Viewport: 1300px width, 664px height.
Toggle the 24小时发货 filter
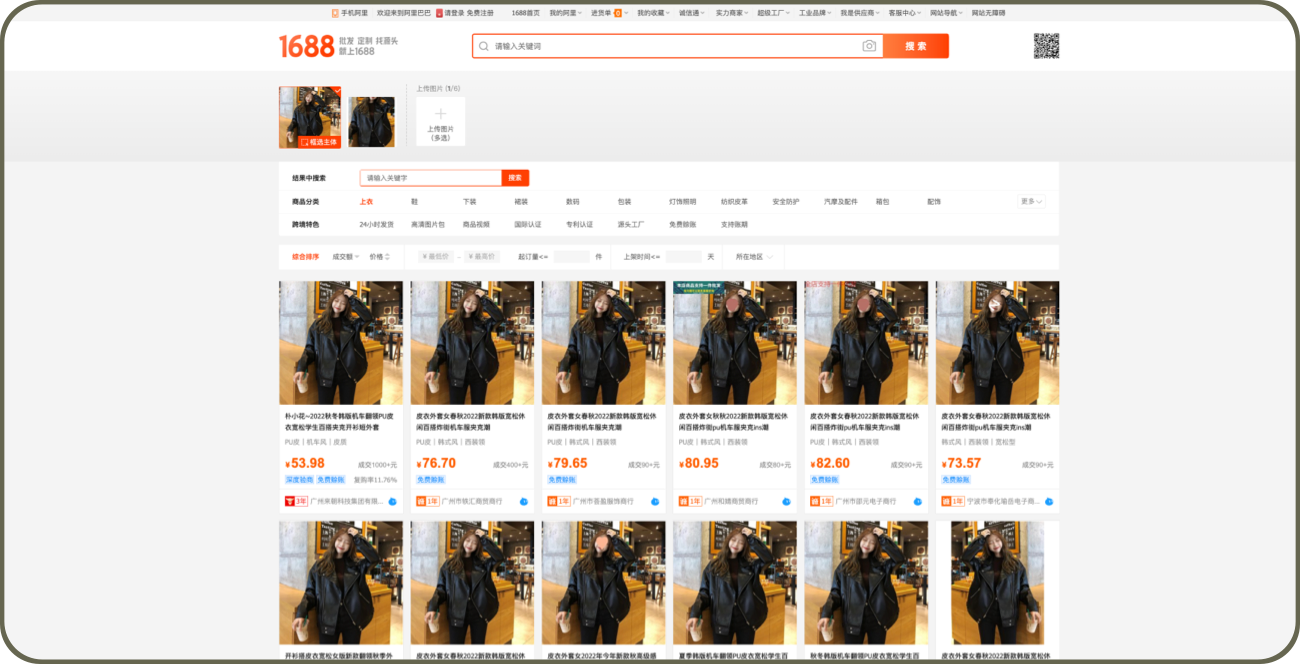[x=377, y=224]
